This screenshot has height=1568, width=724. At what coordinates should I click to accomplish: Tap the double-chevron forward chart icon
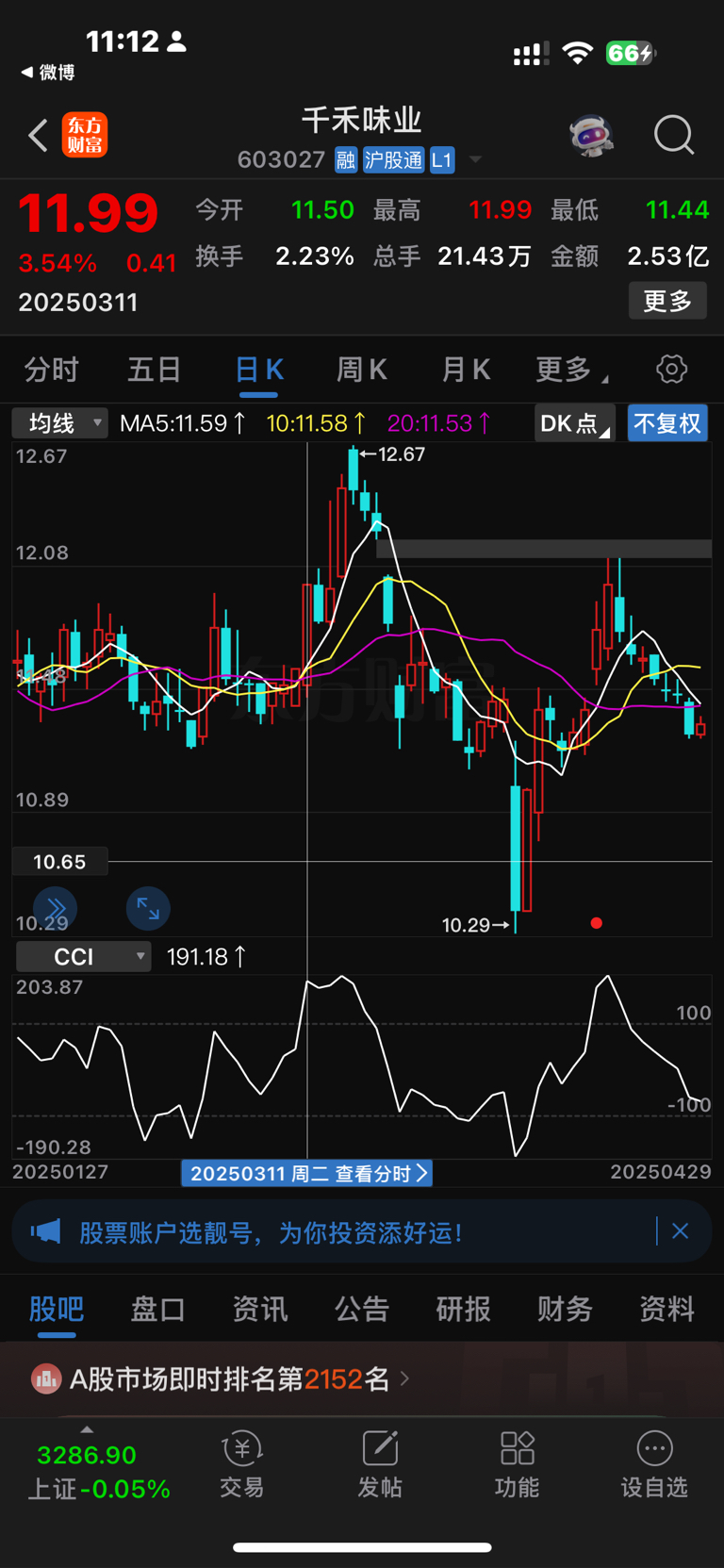pyautogui.click(x=56, y=908)
